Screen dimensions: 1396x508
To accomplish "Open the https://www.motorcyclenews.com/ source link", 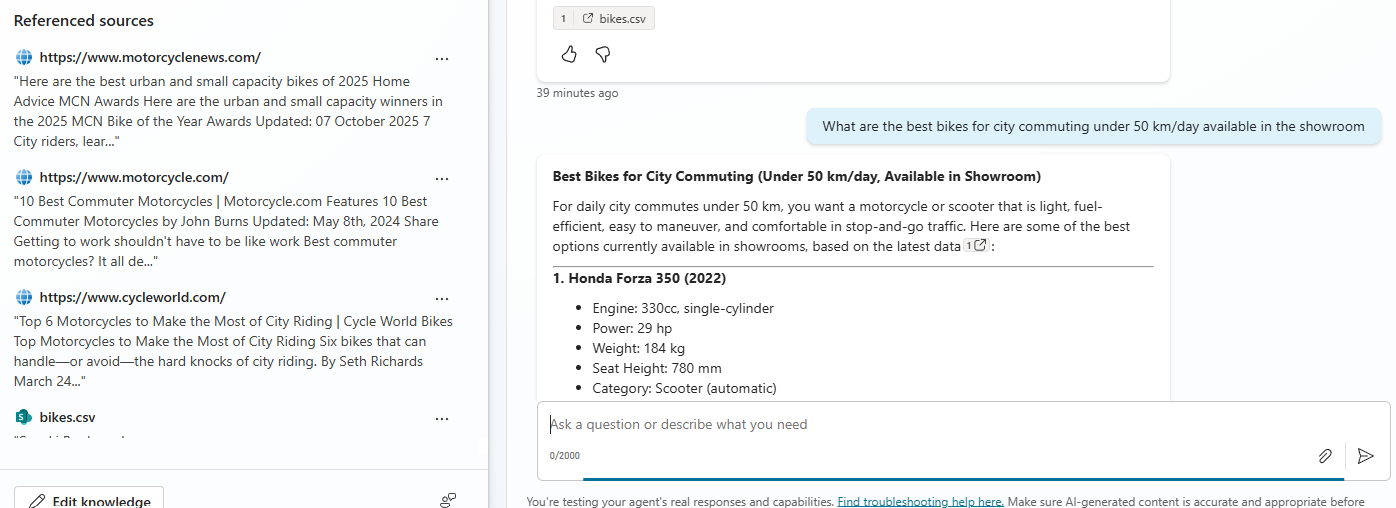I will (x=150, y=58).
